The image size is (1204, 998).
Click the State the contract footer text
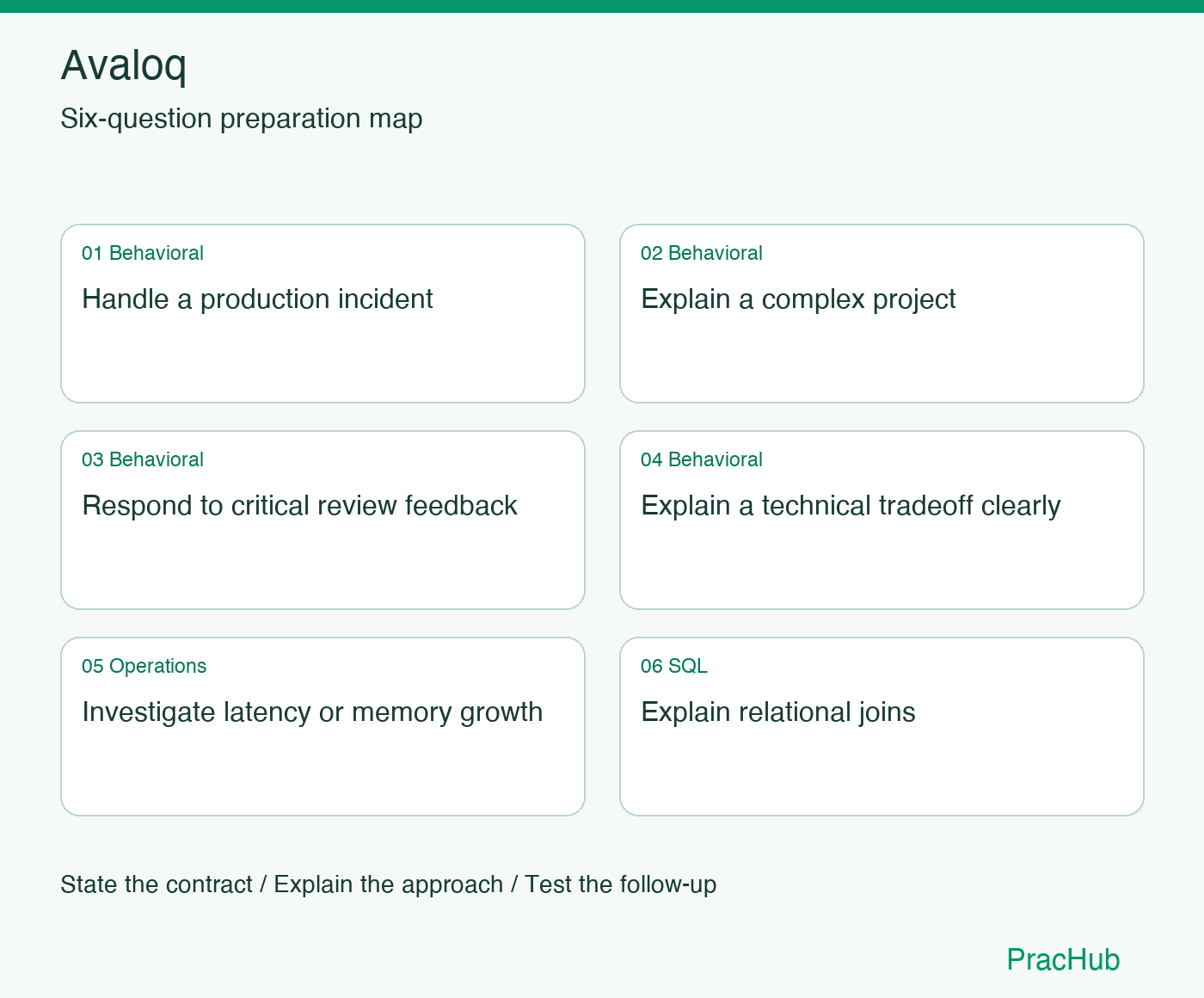coord(157,884)
